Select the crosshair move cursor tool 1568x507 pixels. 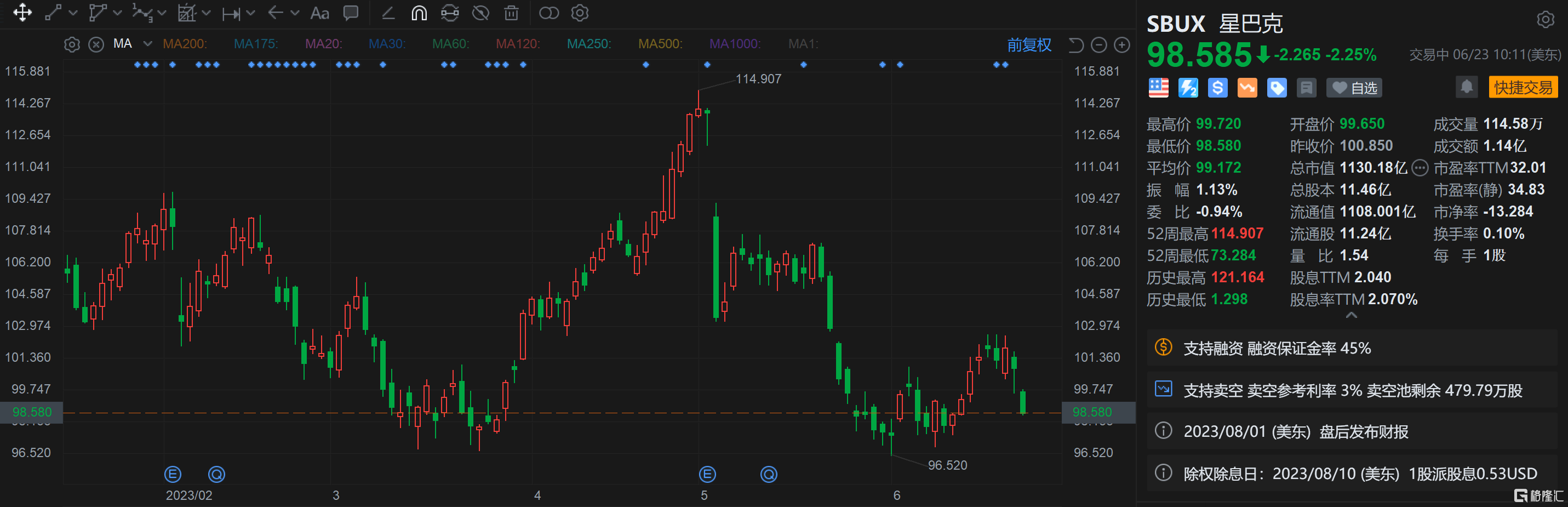22,13
